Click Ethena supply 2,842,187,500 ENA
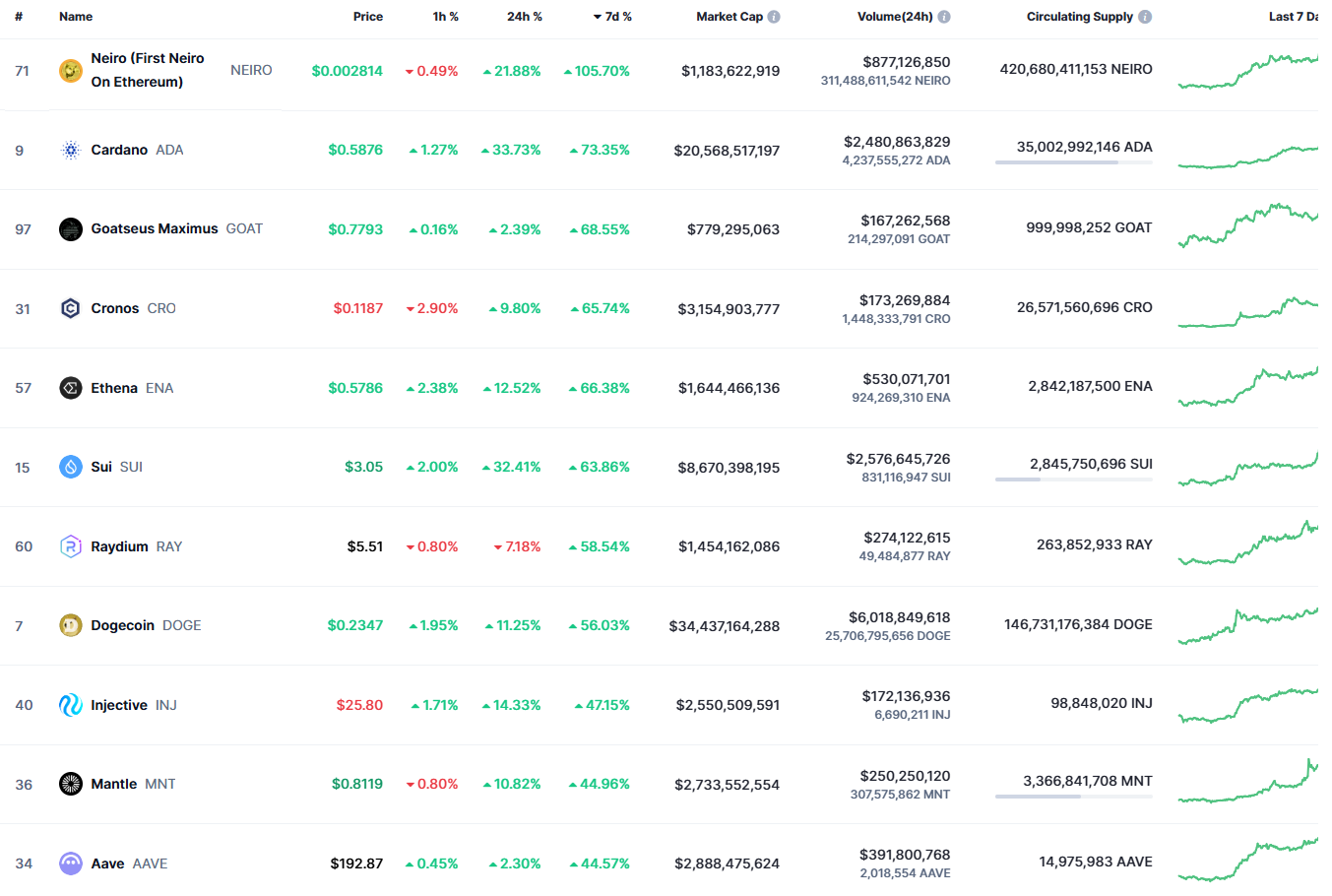This screenshot has width=1332, height=896. coord(1090,386)
